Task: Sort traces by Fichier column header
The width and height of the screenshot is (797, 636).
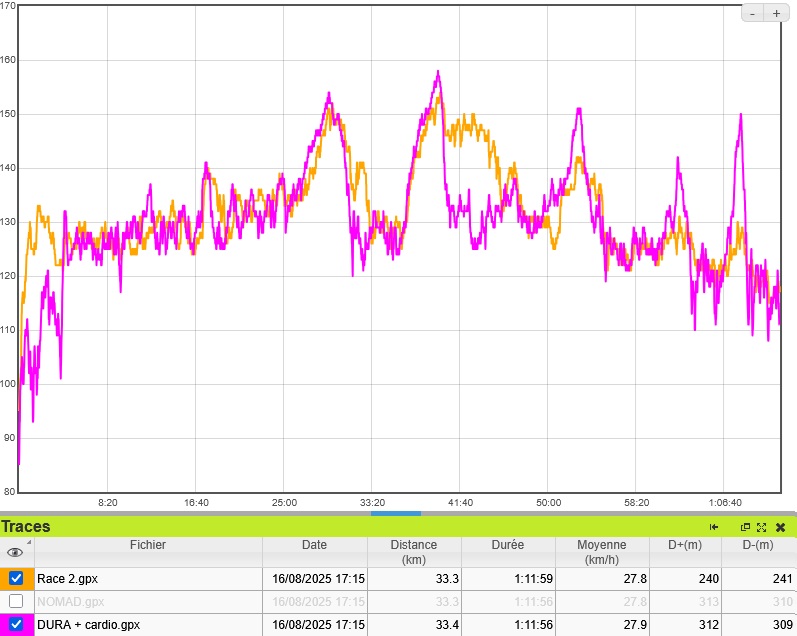Action: click(x=147, y=545)
